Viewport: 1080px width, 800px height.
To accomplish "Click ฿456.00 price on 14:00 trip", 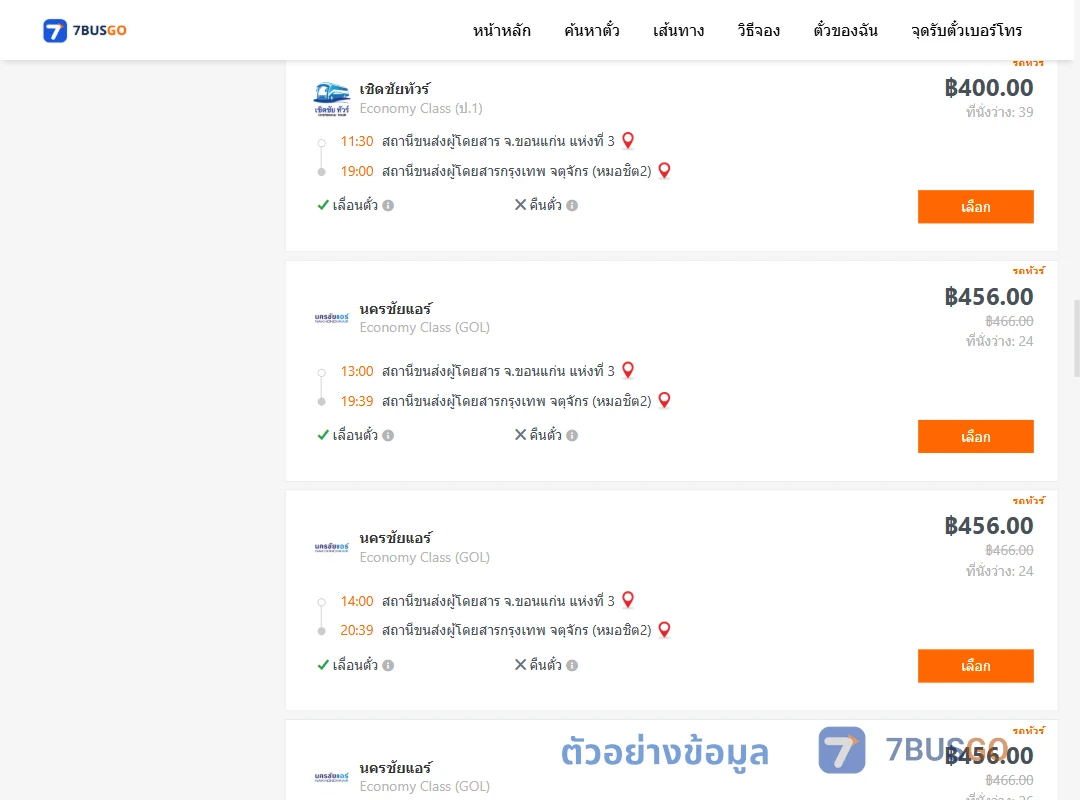I will [989, 526].
